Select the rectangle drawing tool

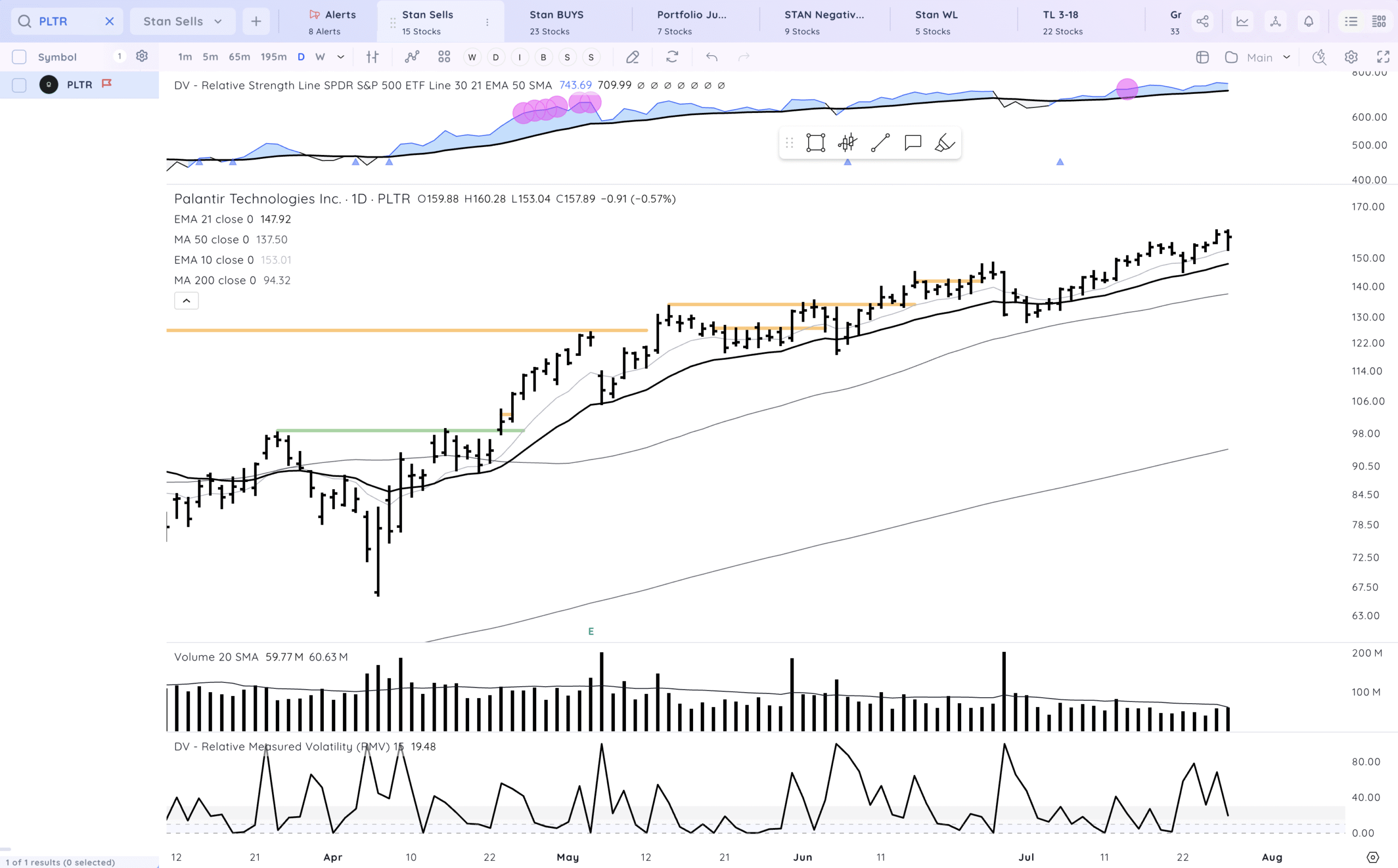coord(815,142)
